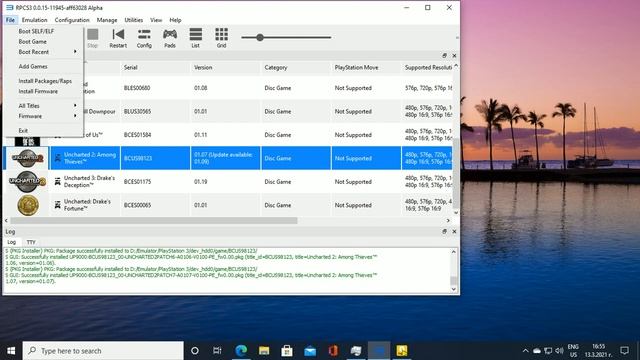
Task: Click scroll right arrow of game list
Action: click(448, 220)
